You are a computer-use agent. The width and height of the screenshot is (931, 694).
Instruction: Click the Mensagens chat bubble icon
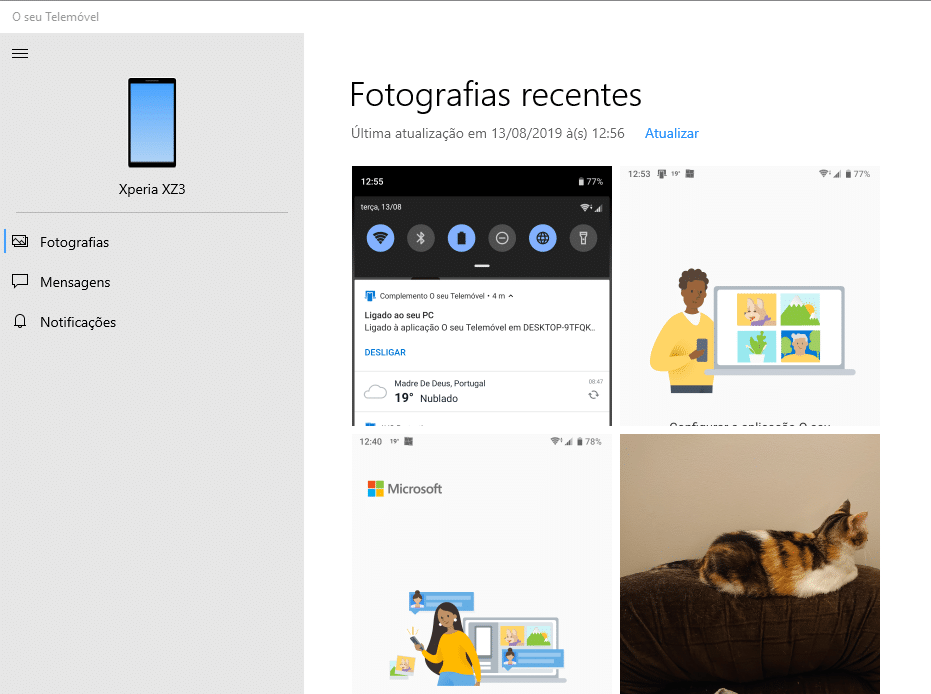[20, 281]
